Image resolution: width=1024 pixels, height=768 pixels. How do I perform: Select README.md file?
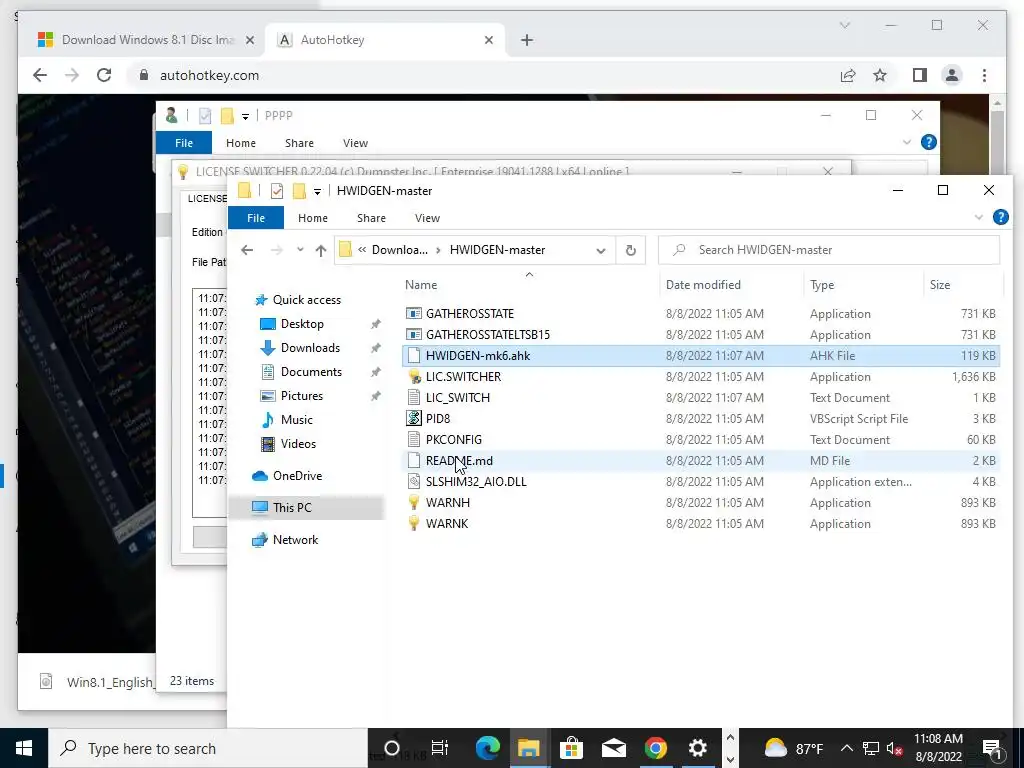coord(701,460)
